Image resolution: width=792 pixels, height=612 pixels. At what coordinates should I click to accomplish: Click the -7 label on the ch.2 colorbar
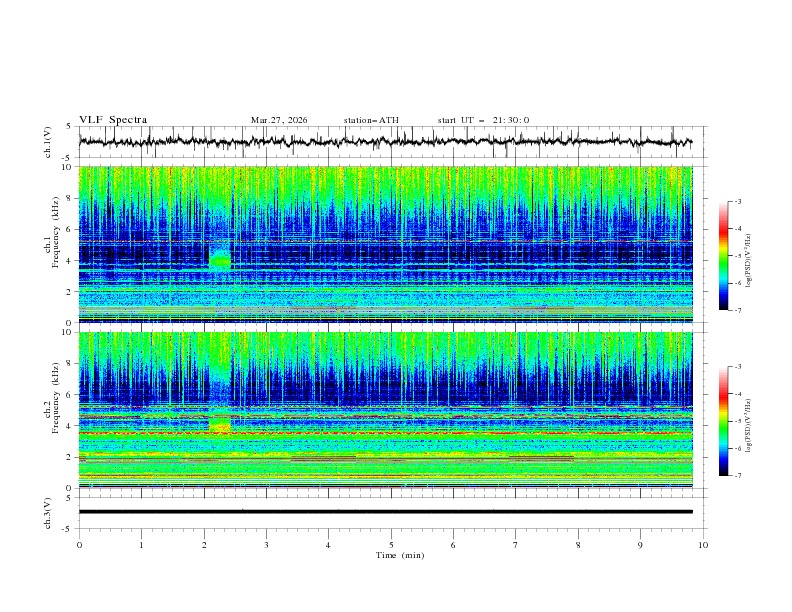point(737,475)
